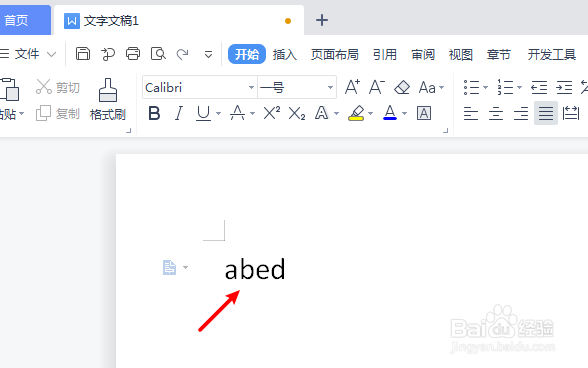Select the 文字文稿1 document tab
The image size is (588, 368).
coord(179,20)
